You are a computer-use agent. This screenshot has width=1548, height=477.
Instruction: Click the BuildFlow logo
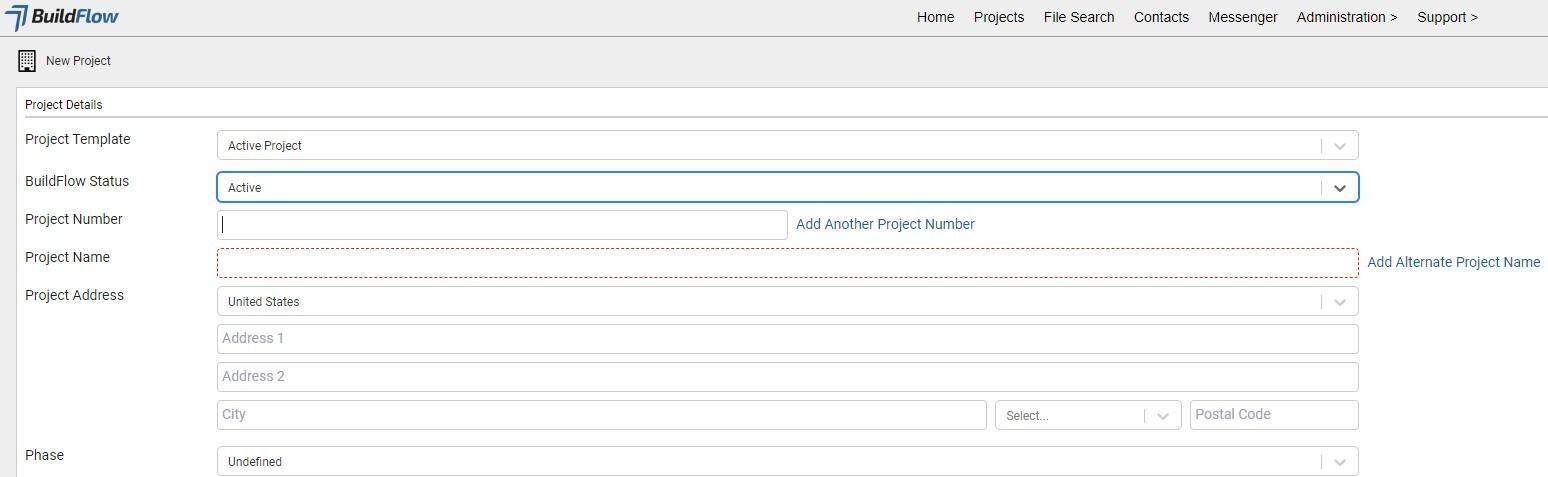coord(62,17)
